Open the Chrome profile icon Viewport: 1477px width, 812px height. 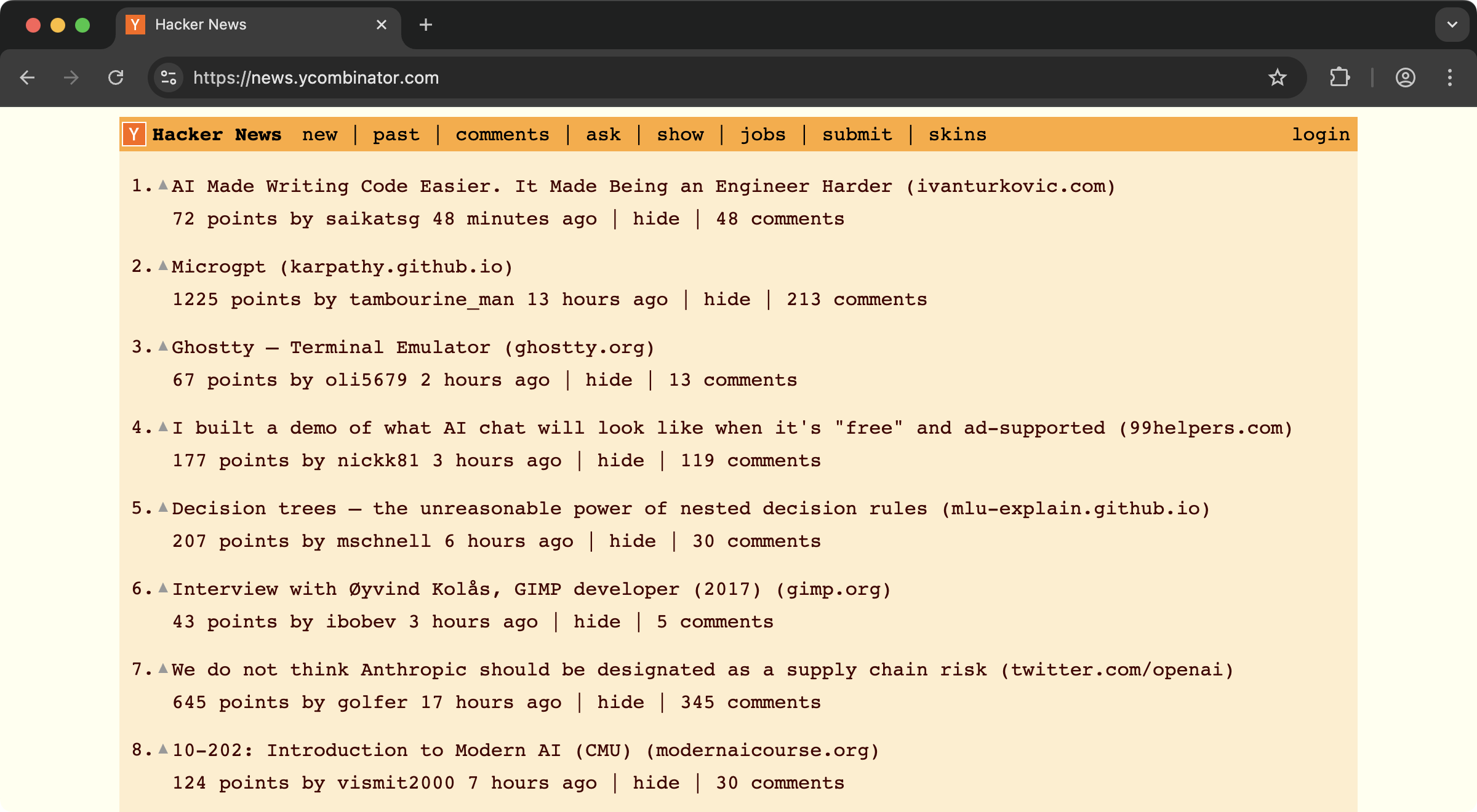point(1406,78)
